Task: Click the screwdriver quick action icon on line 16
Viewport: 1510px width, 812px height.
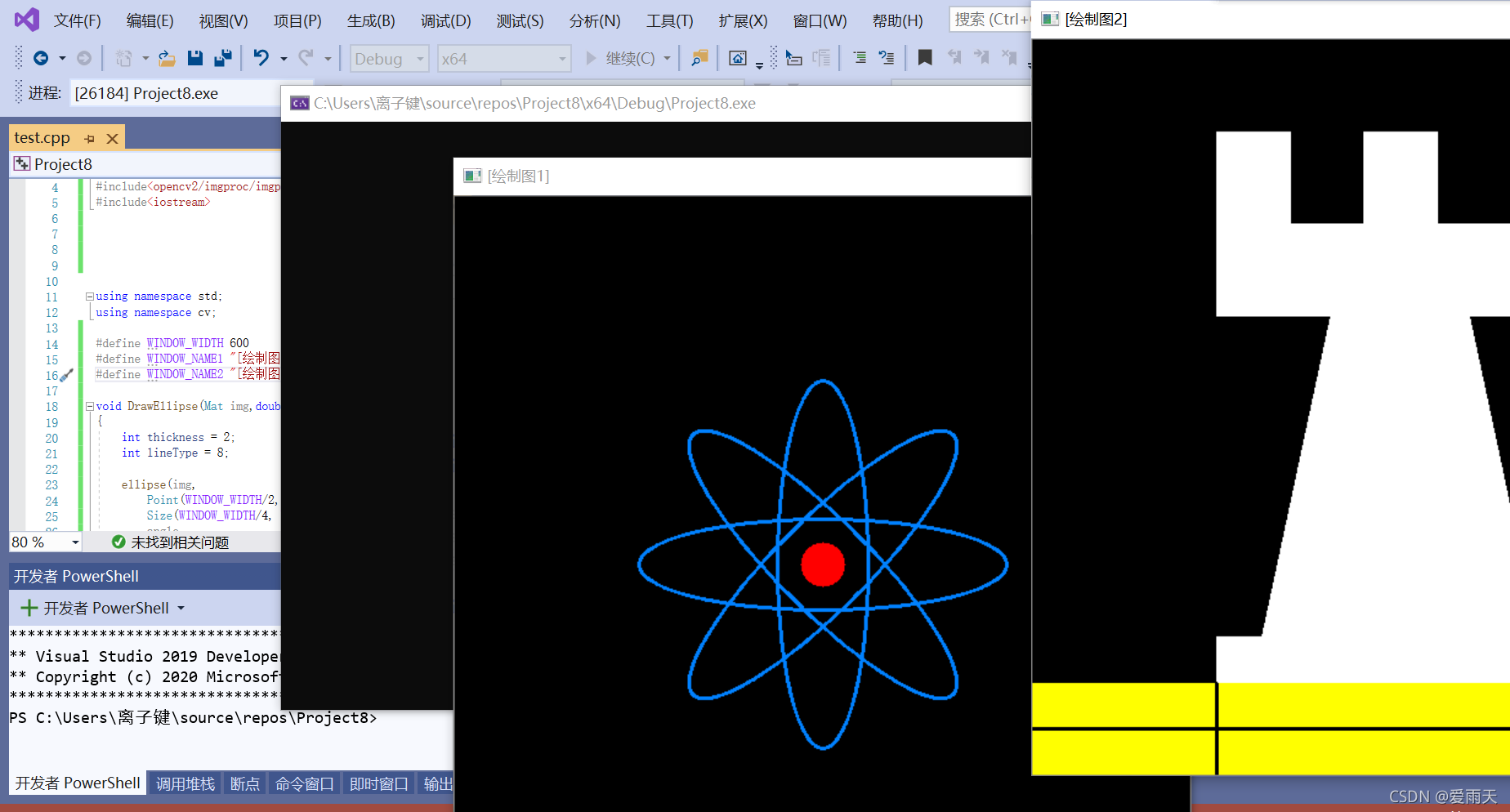Action: point(66,375)
